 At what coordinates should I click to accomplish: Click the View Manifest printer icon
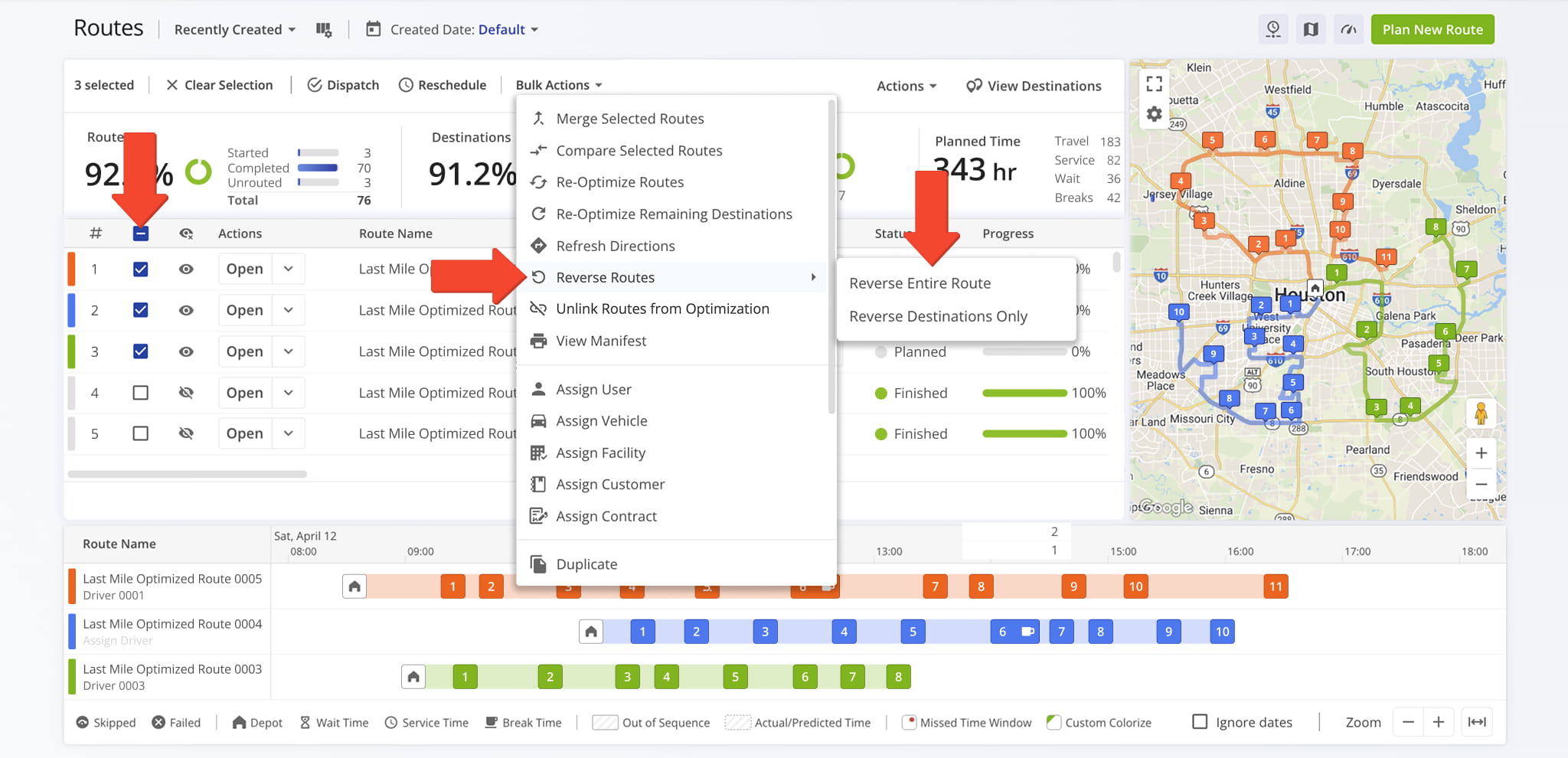pyautogui.click(x=538, y=341)
